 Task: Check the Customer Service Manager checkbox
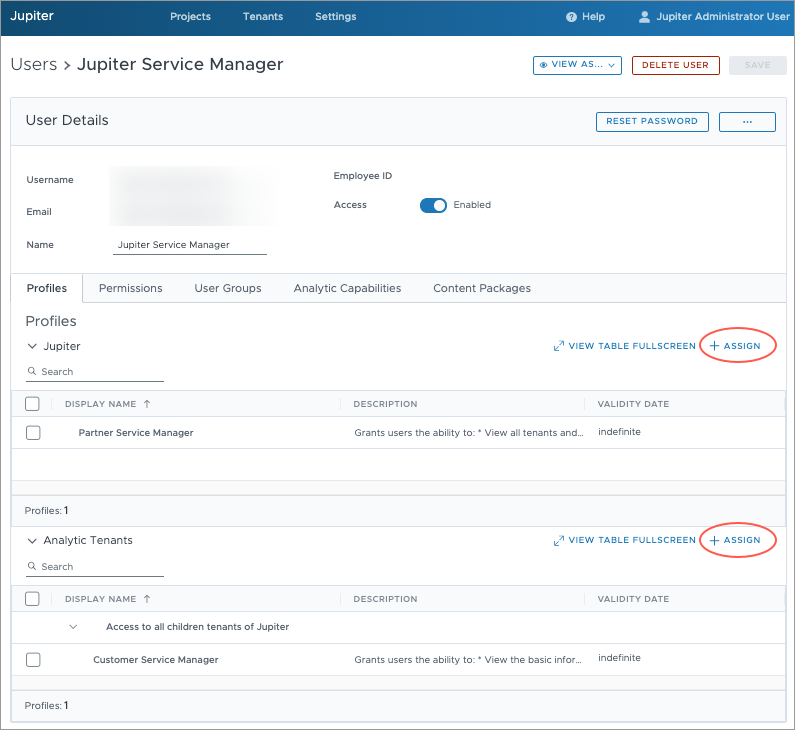(x=33, y=660)
